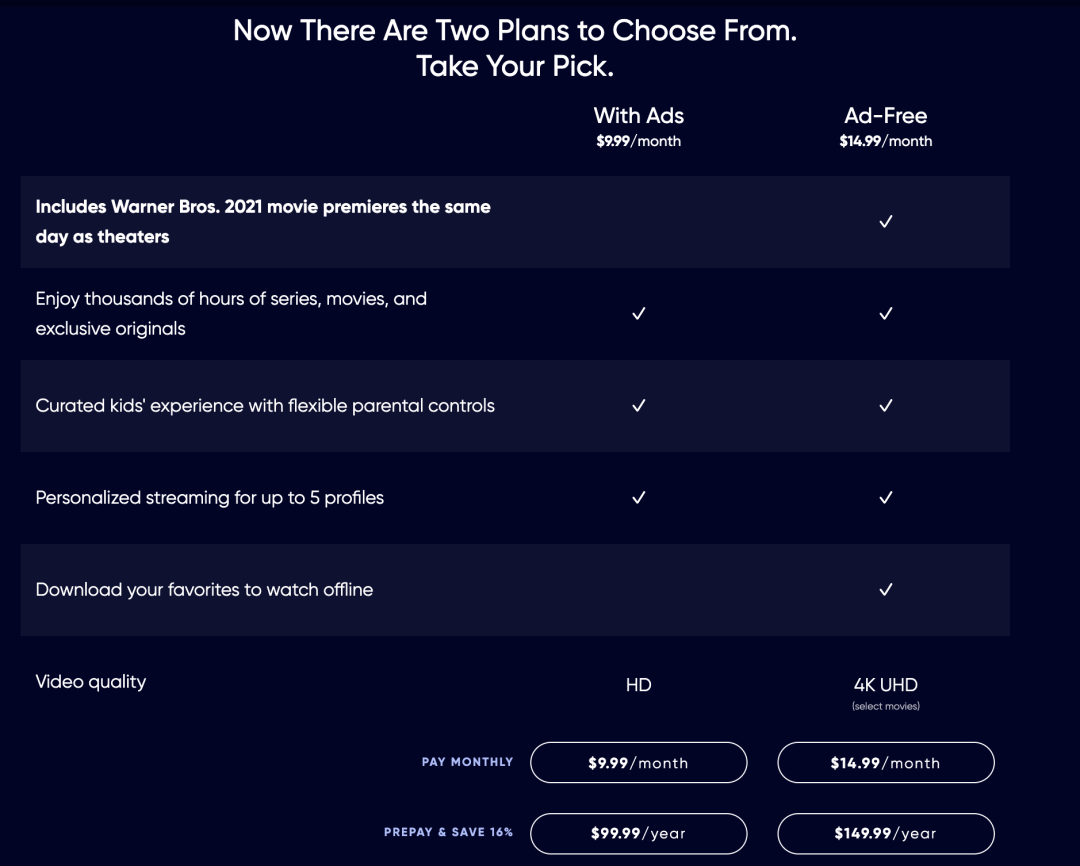The width and height of the screenshot is (1080, 866).
Task: Choose the $9.99/month With Ads plan button
Action: pos(638,762)
